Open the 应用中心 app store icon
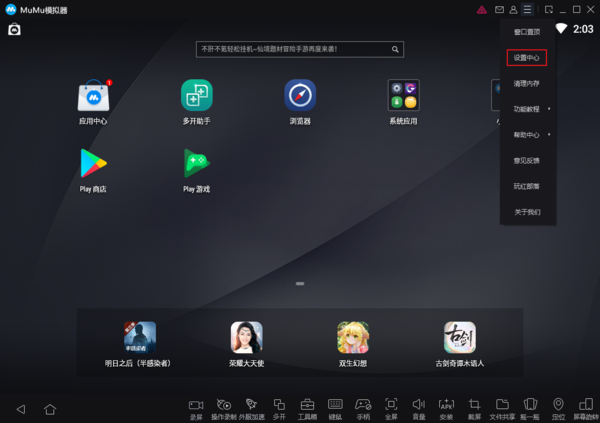 pos(93,97)
